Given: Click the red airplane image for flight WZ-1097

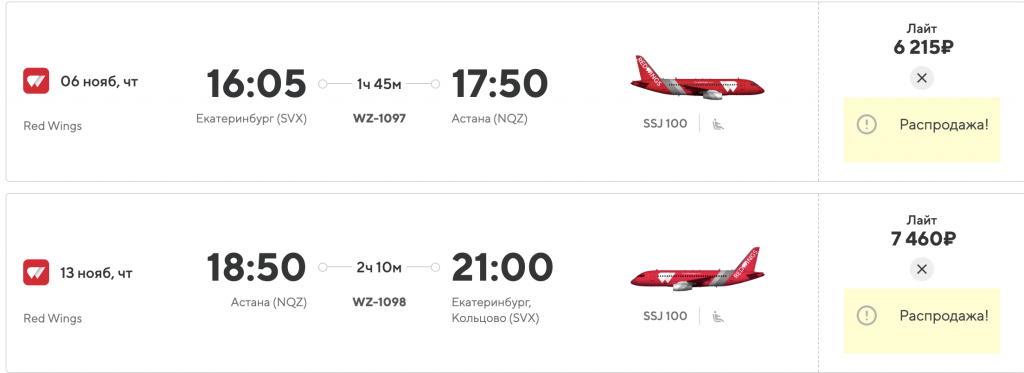Looking at the screenshot, I should pos(697,78).
